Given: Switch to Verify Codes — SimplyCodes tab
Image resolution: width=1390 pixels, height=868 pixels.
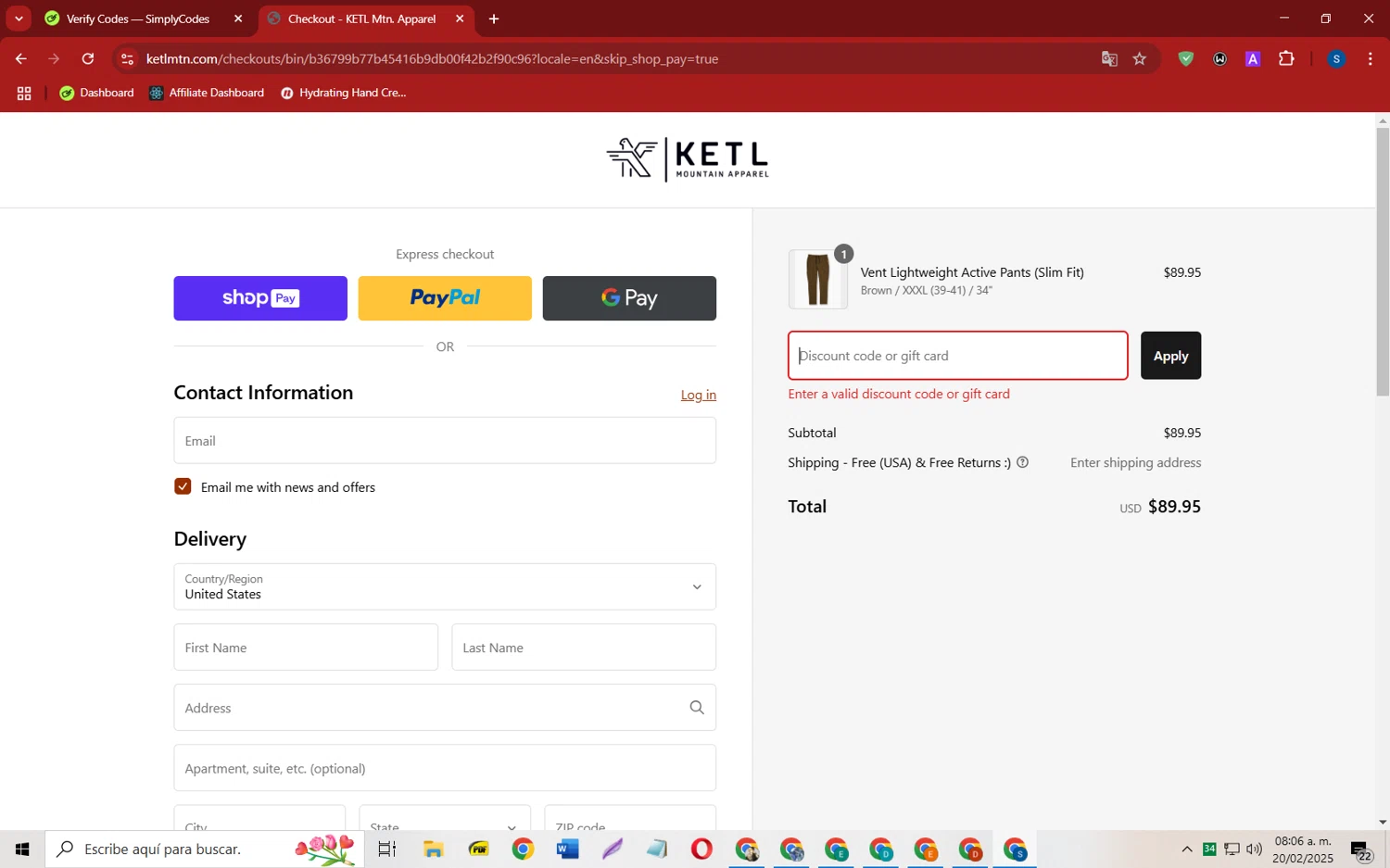Looking at the screenshot, I should [x=138, y=19].
